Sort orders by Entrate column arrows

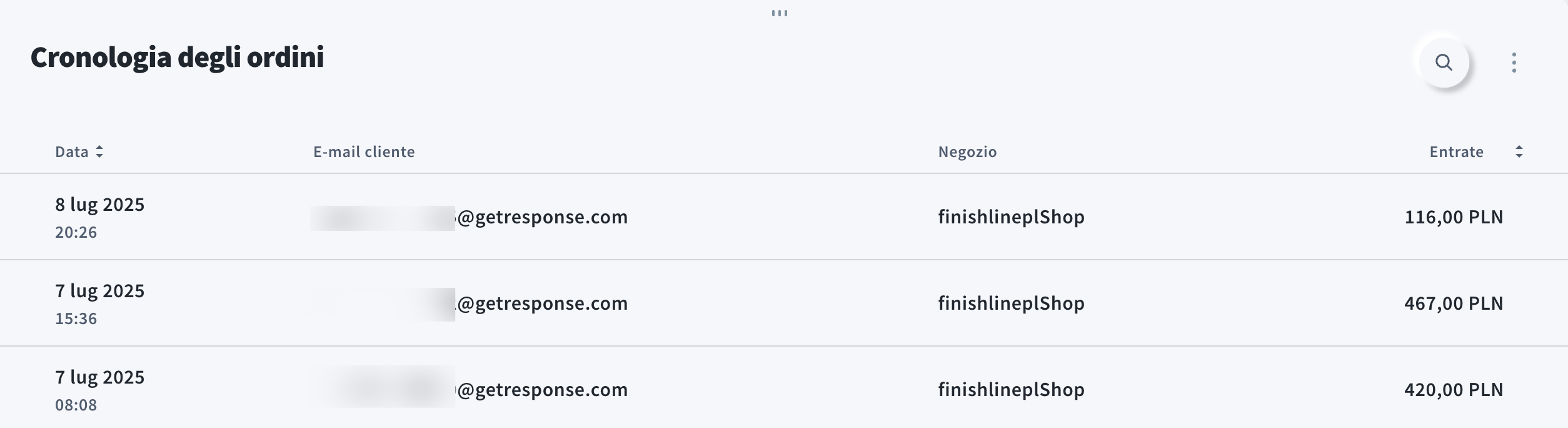coord(1519,151)
